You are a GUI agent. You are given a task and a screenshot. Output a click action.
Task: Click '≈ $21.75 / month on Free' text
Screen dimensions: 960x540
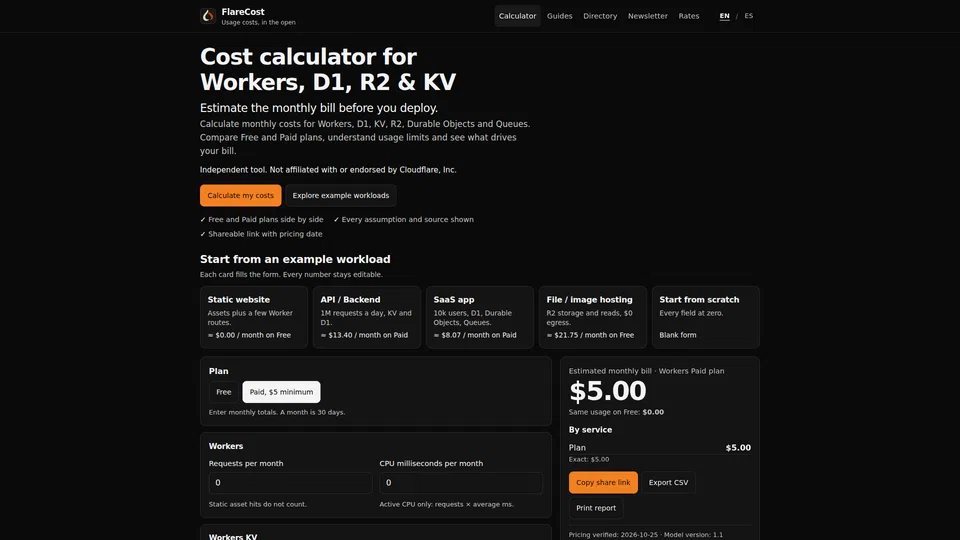coord(590,335)
